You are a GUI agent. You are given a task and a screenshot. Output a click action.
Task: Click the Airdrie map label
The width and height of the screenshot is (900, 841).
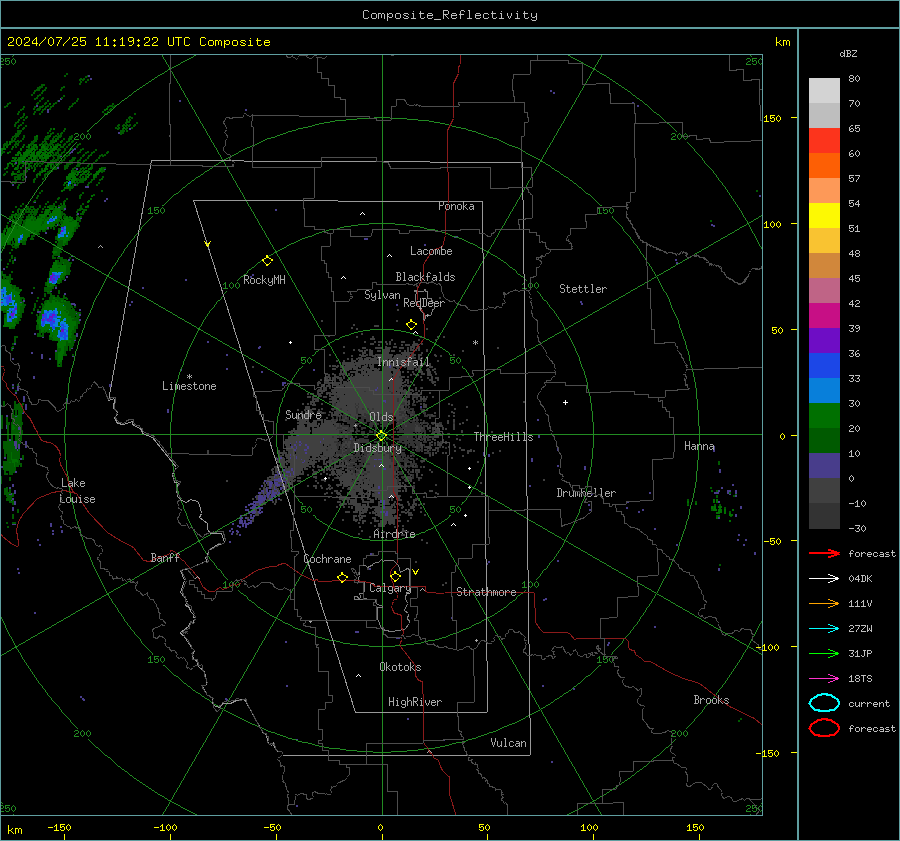coord(394,534)
